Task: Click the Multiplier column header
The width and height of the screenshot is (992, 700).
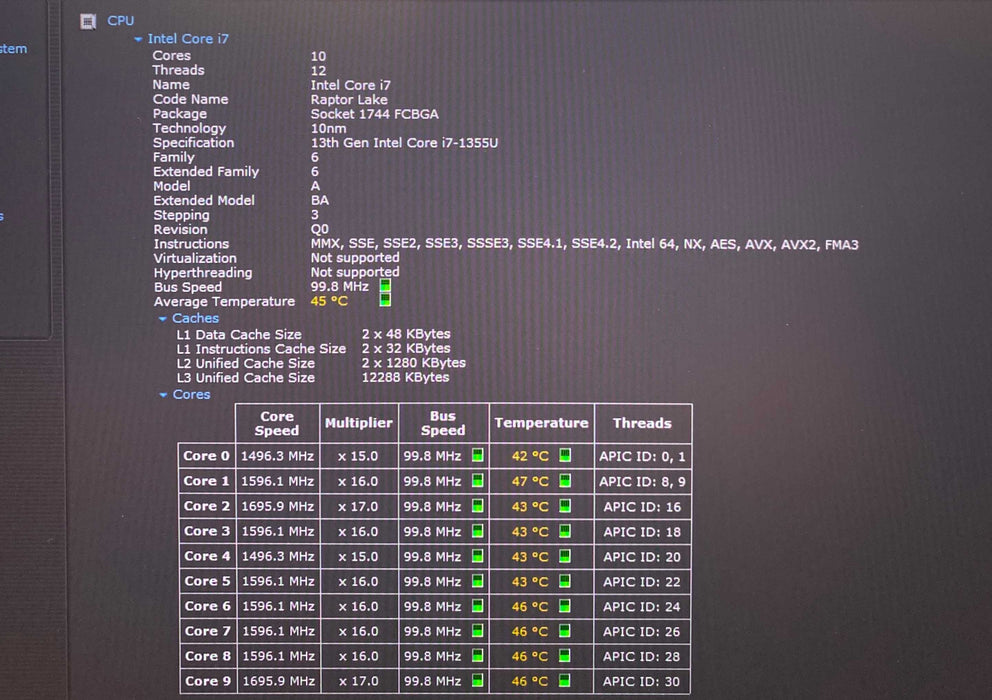Action: pyautogui.click(x=359, y=423)
